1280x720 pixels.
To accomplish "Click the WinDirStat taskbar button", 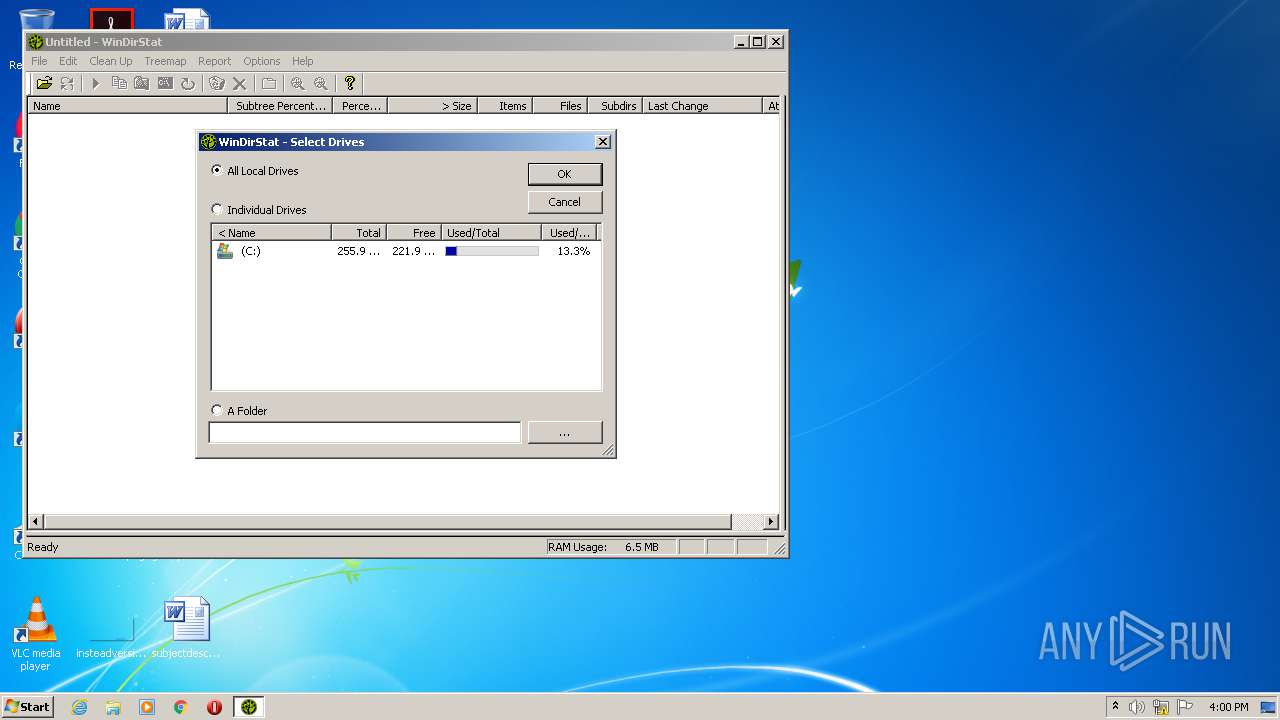I will pos(249,707).
